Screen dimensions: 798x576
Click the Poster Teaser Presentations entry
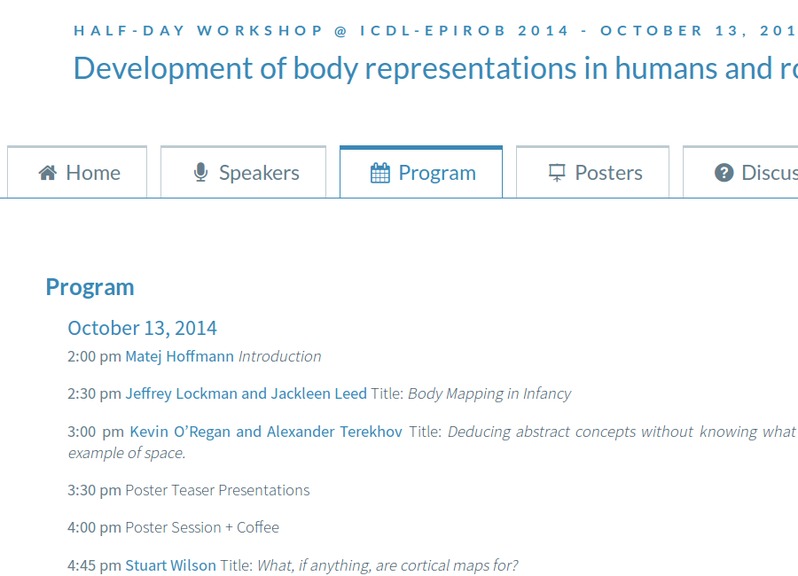click(217, 490)
